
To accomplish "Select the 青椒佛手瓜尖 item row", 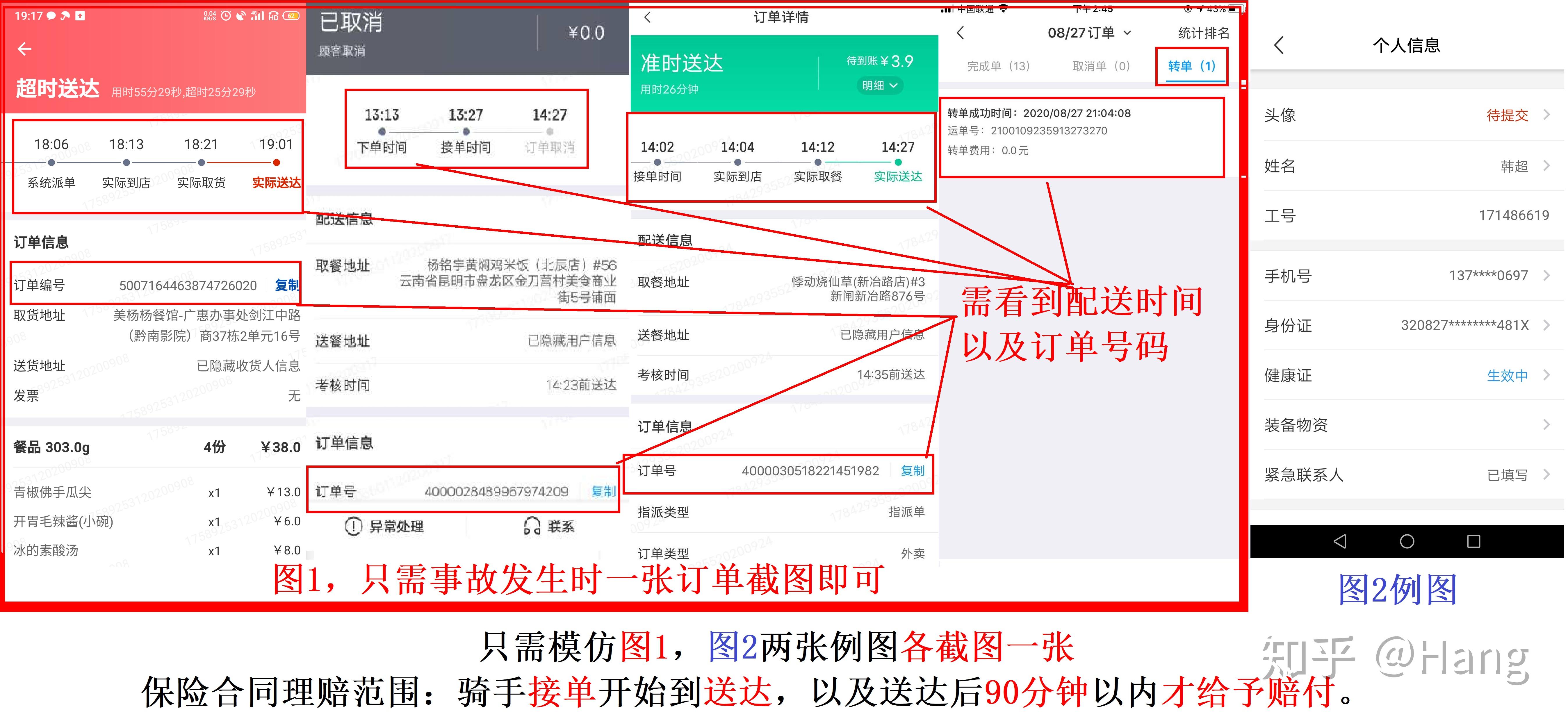I will 156,493.
